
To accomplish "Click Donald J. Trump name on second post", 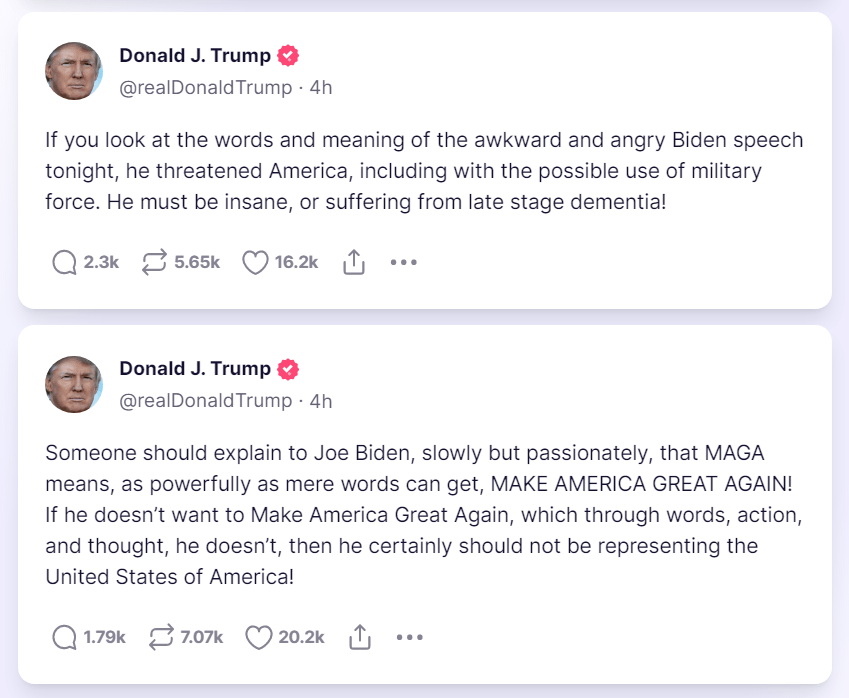I will coord(195,369).
